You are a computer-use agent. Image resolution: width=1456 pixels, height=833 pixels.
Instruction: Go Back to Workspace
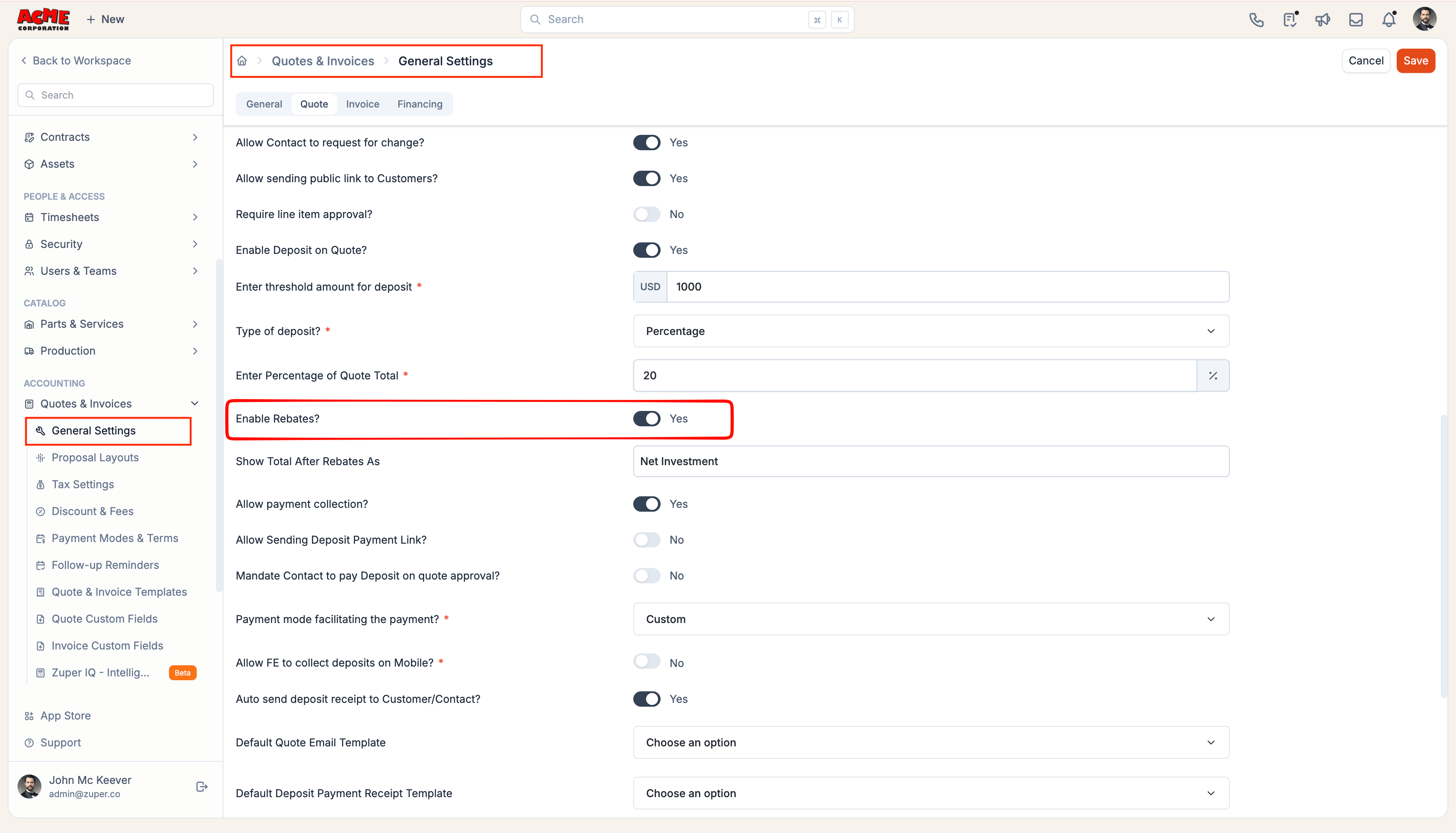pos(76,61)
